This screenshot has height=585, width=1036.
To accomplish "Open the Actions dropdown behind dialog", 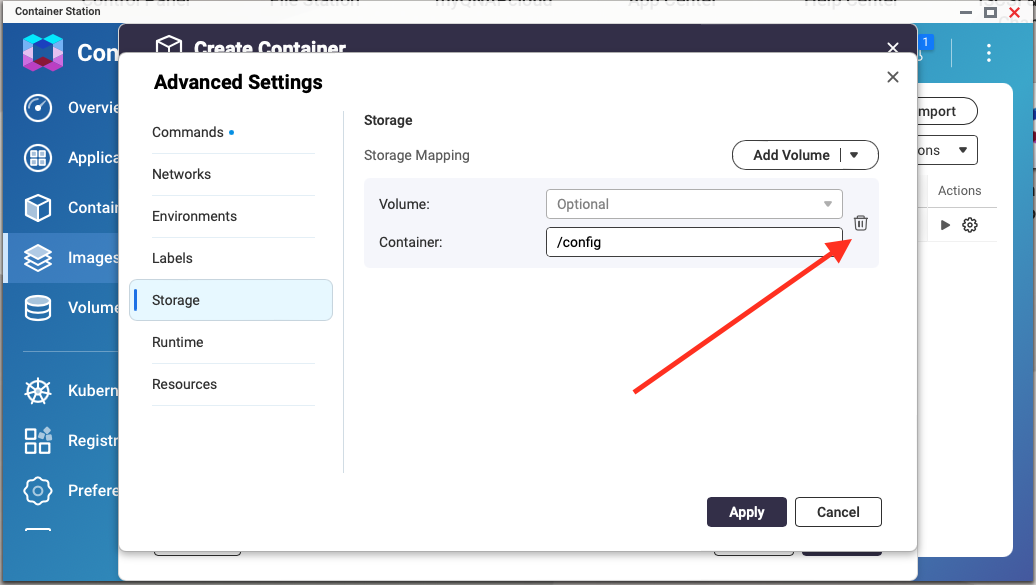I will coord(947,150).
